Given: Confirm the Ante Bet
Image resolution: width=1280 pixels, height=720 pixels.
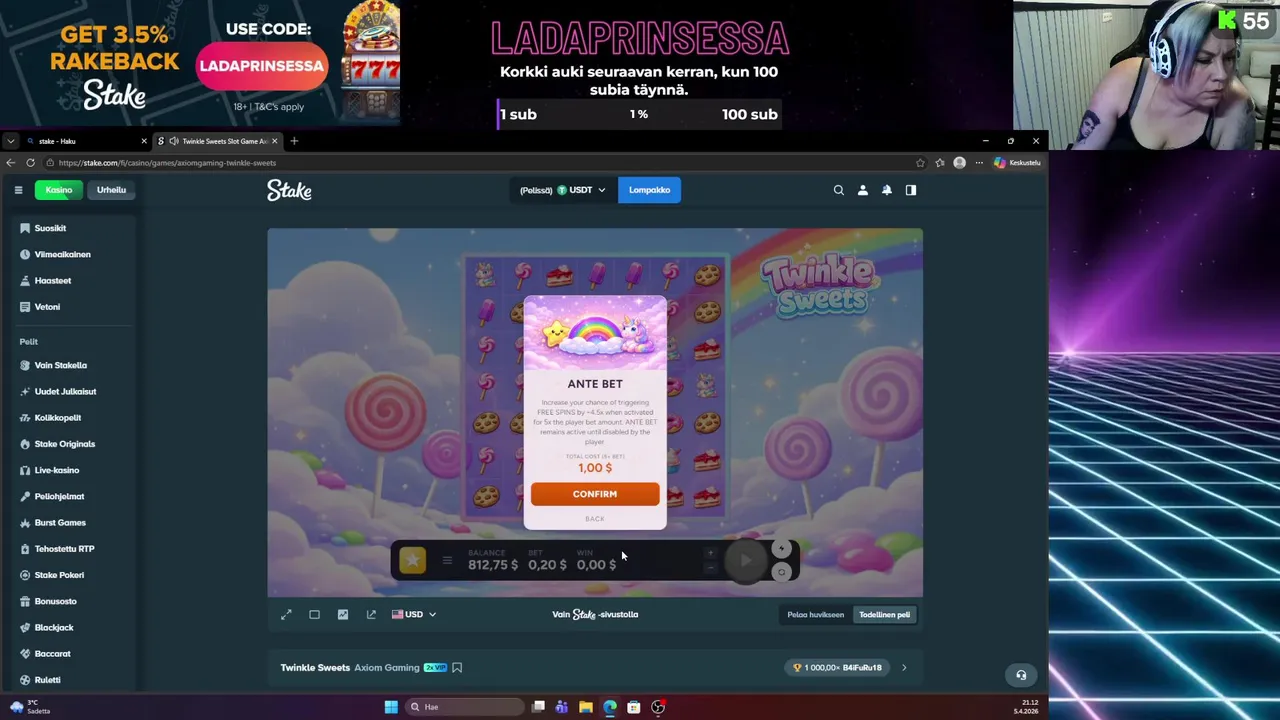Looking at the screenshot, I should [x=595, y=494].
